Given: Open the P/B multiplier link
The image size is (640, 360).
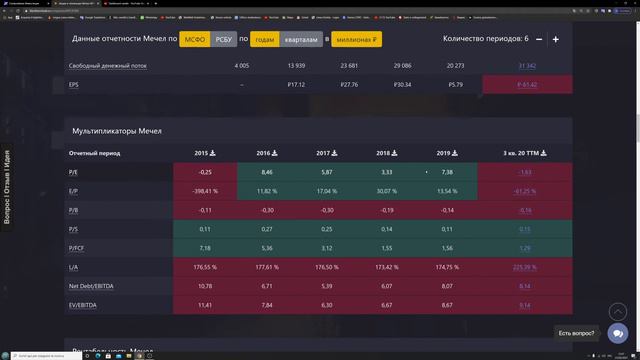Looking at the screenshot, I should point(73,210).
